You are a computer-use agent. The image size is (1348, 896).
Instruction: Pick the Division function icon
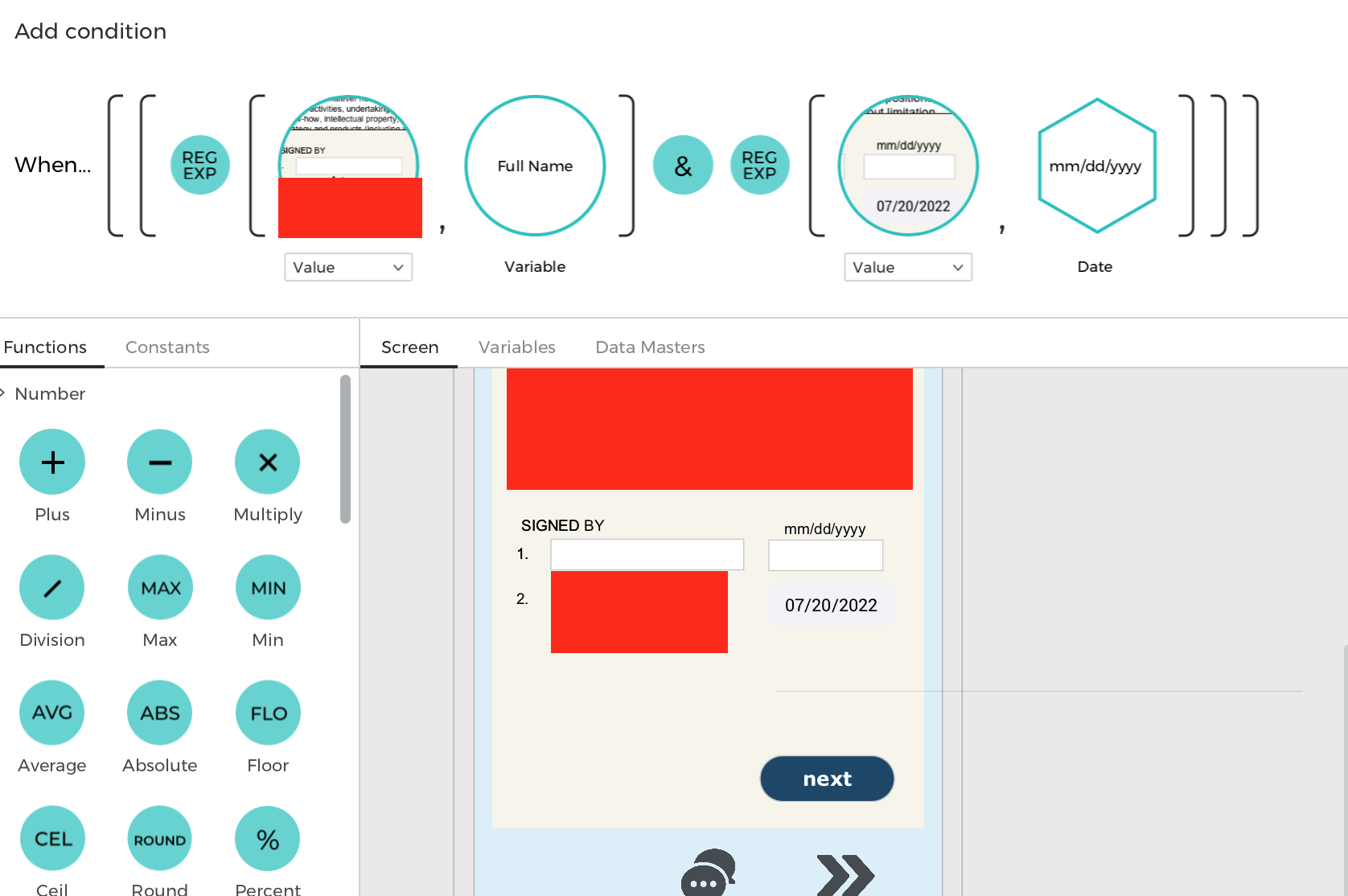[52, 587]
